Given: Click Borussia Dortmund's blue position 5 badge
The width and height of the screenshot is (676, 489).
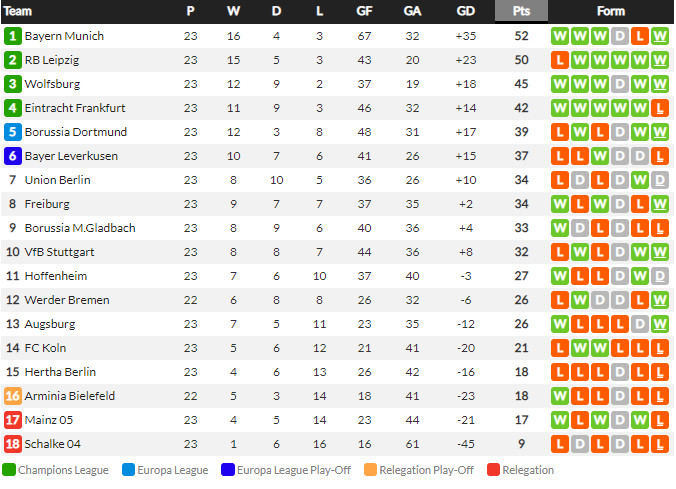Looking at the screenshot, I should click(x=13, y=132).
